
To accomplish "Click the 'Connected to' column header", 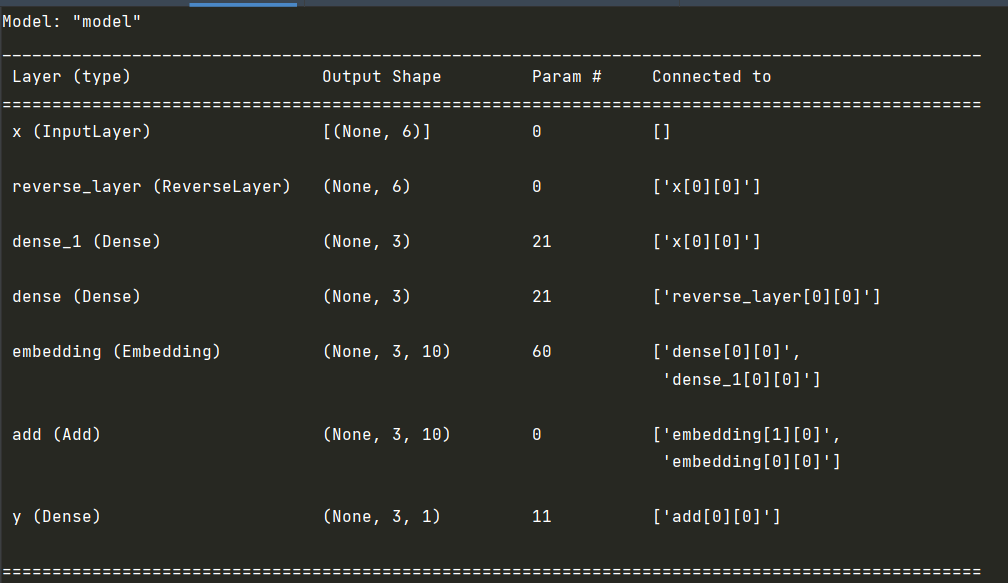I will 711,77.
